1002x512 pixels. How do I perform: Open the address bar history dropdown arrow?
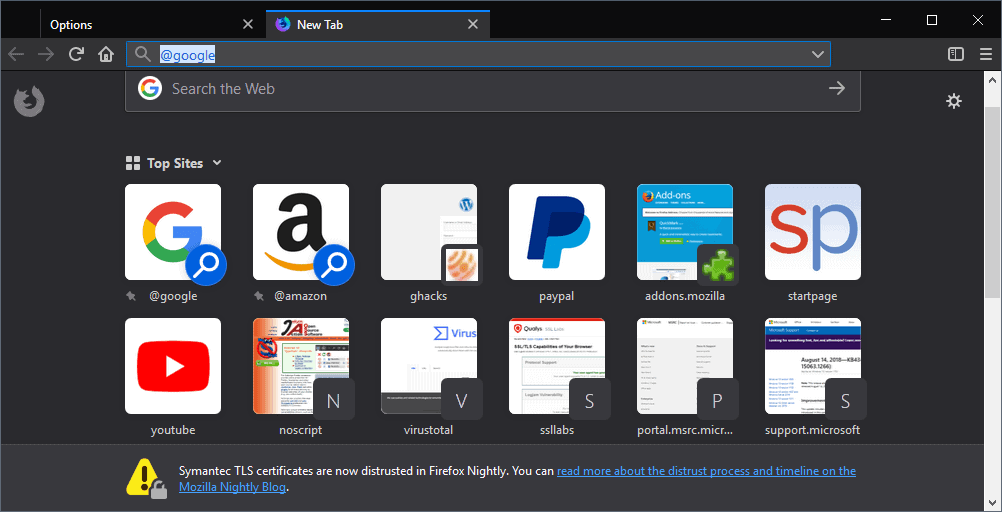(817, 54)
